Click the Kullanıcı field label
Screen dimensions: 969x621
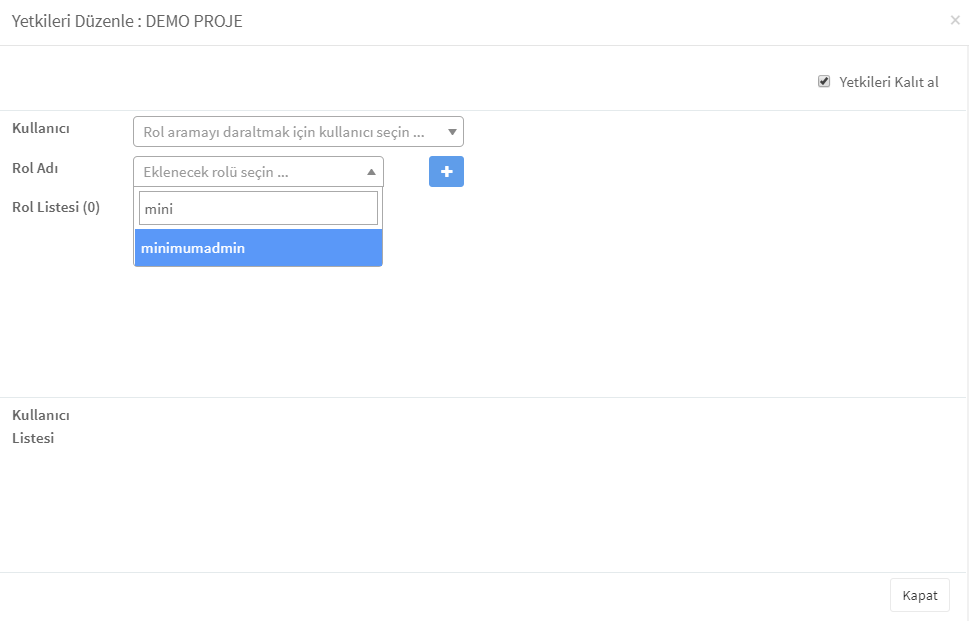(x=41, y=129)
